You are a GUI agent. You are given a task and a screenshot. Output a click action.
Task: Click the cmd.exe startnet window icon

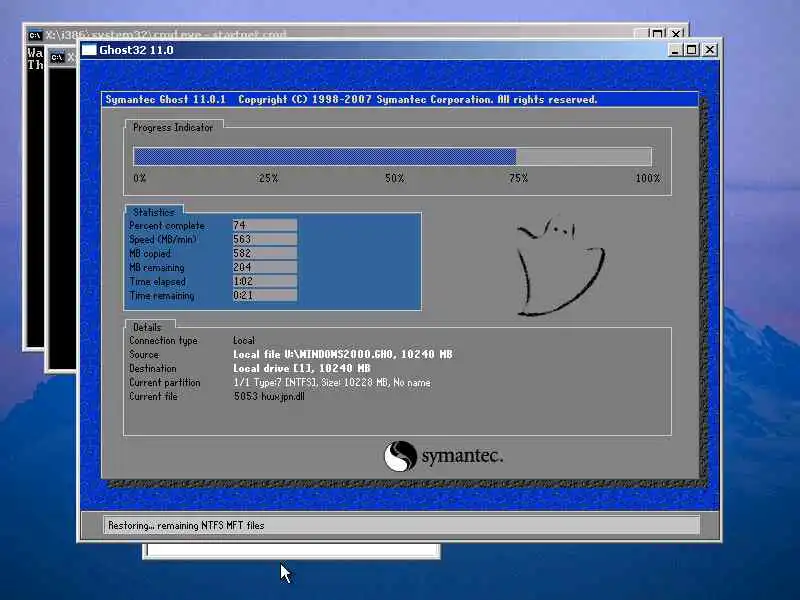(35, 35)
